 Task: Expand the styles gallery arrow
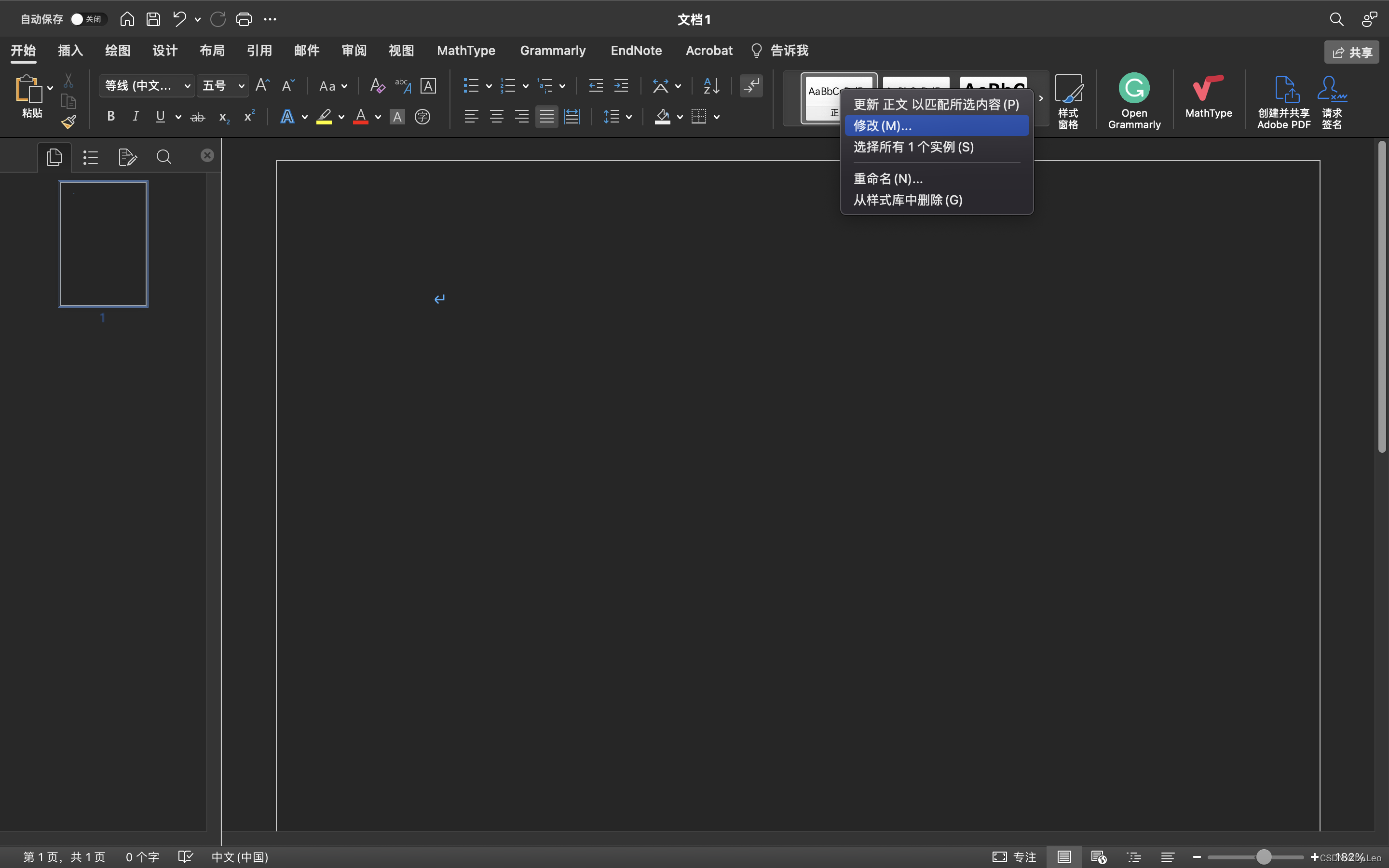[x=1041, y=98]
